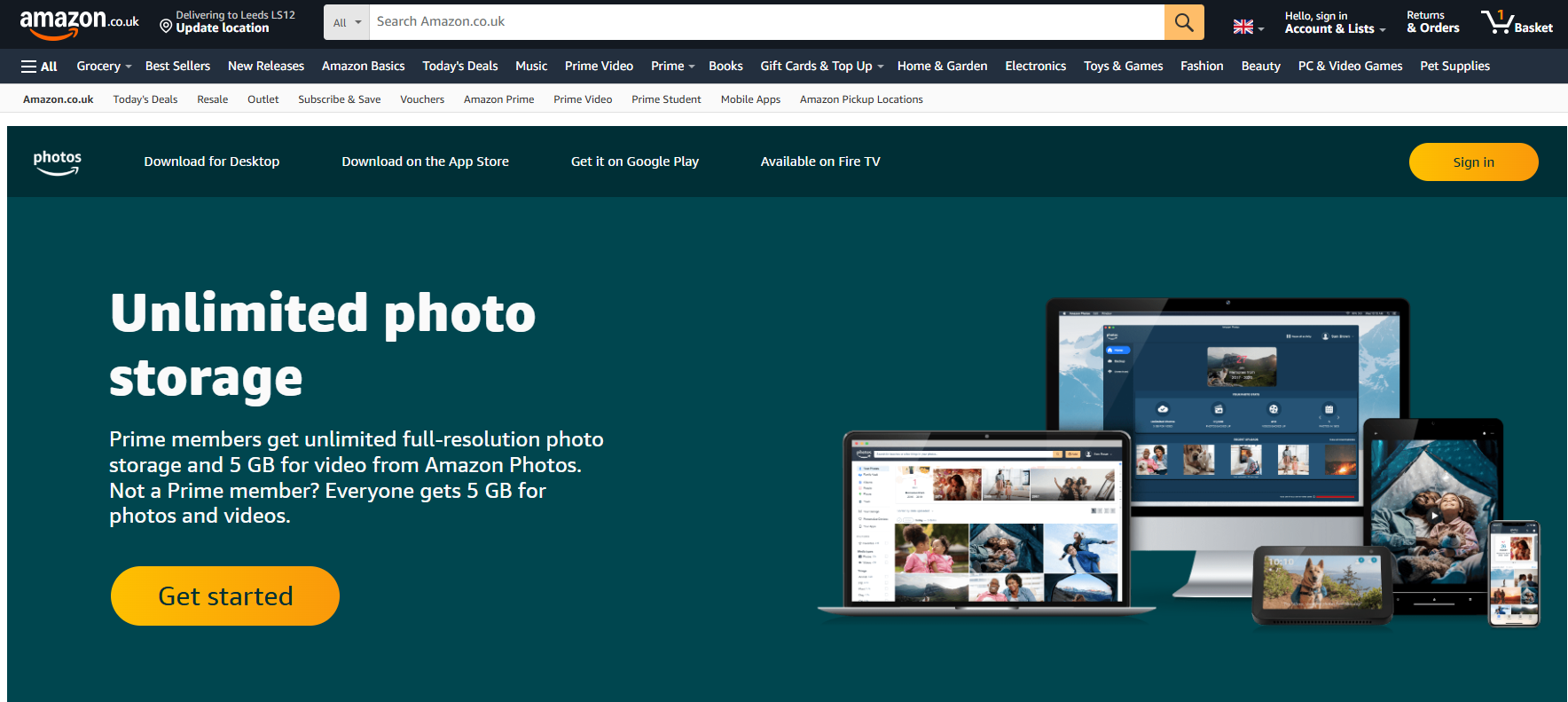Open Prime Video in main nav
1568x702 pixels.
tap(599, 67)
